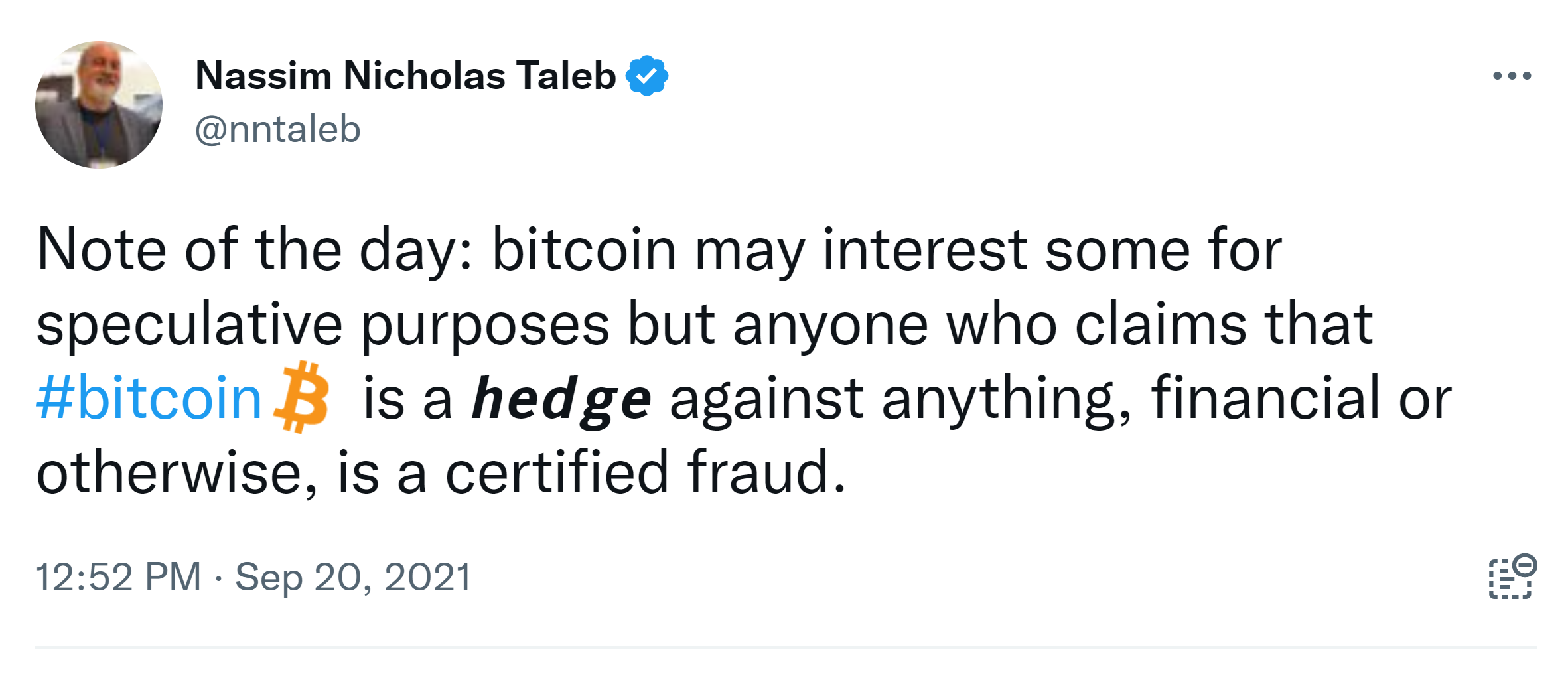Viewport: 1568px width, 678px height.
Task: Click the 12:52 PM timestamp
Action: pyautogui.click(x=118, y=576)
